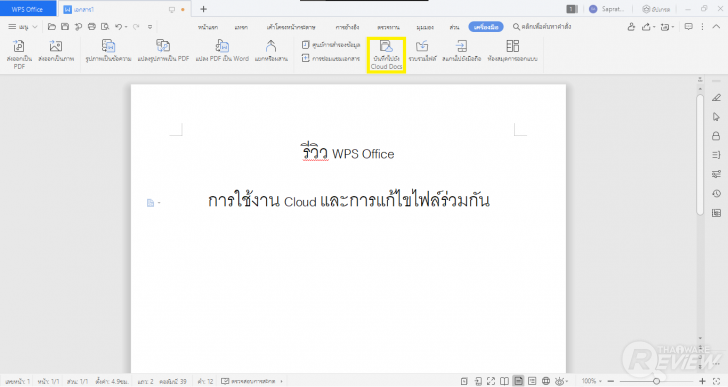Click the Split or Merge icon

pyautogui.click(x=271, y=51)
